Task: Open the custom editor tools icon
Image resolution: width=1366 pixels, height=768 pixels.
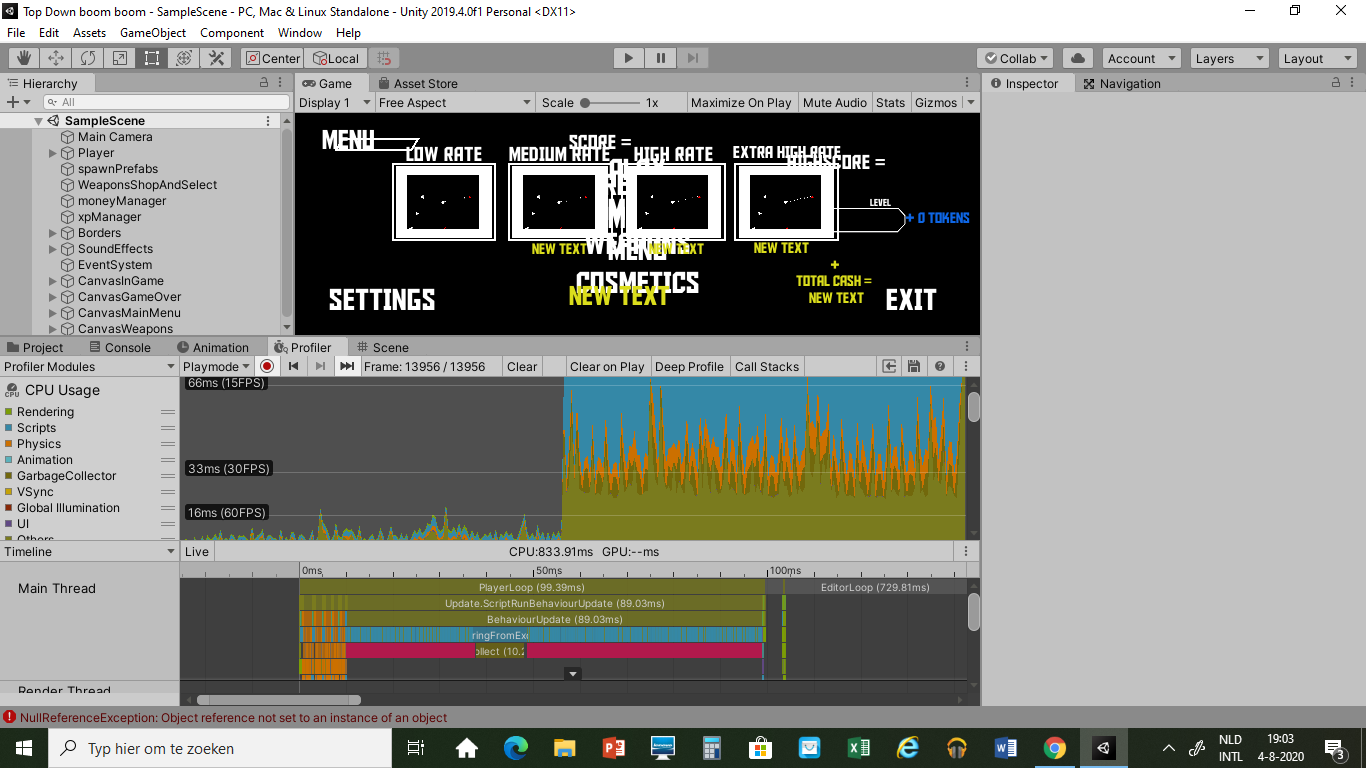Action: coord(216,58)
